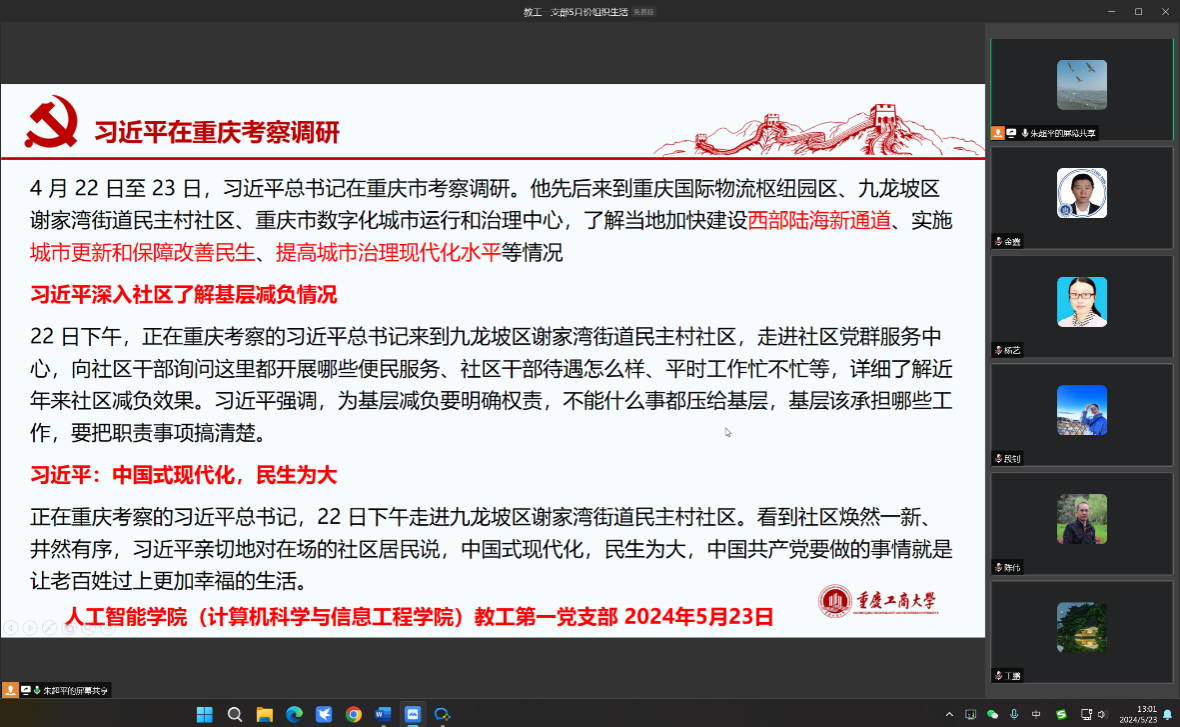The image size is (1180, 727).
Task: Open the see-all-slides icon in slideshow controls
Action: [x=69, y=628]
